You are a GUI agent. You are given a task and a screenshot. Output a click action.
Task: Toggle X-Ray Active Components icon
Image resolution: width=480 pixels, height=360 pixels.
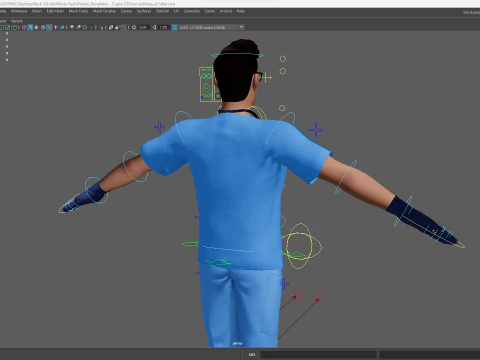click(117, 27)
